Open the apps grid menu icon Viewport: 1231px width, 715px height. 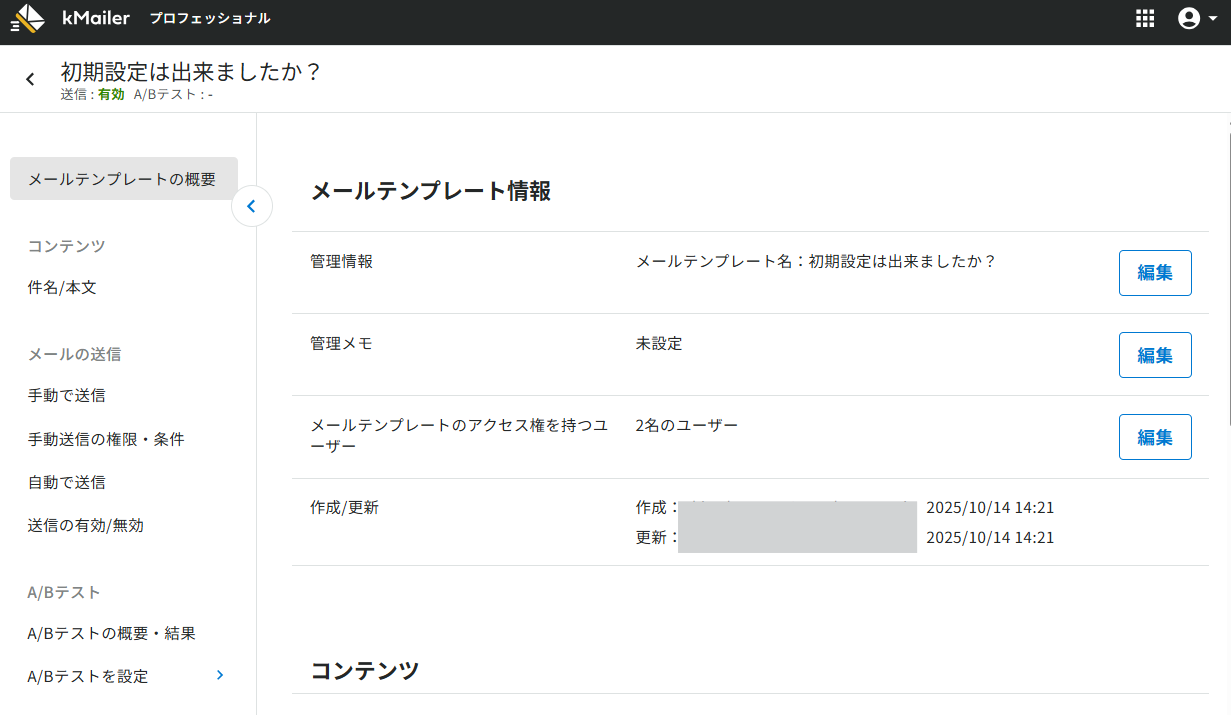[x=1145, y=19]
